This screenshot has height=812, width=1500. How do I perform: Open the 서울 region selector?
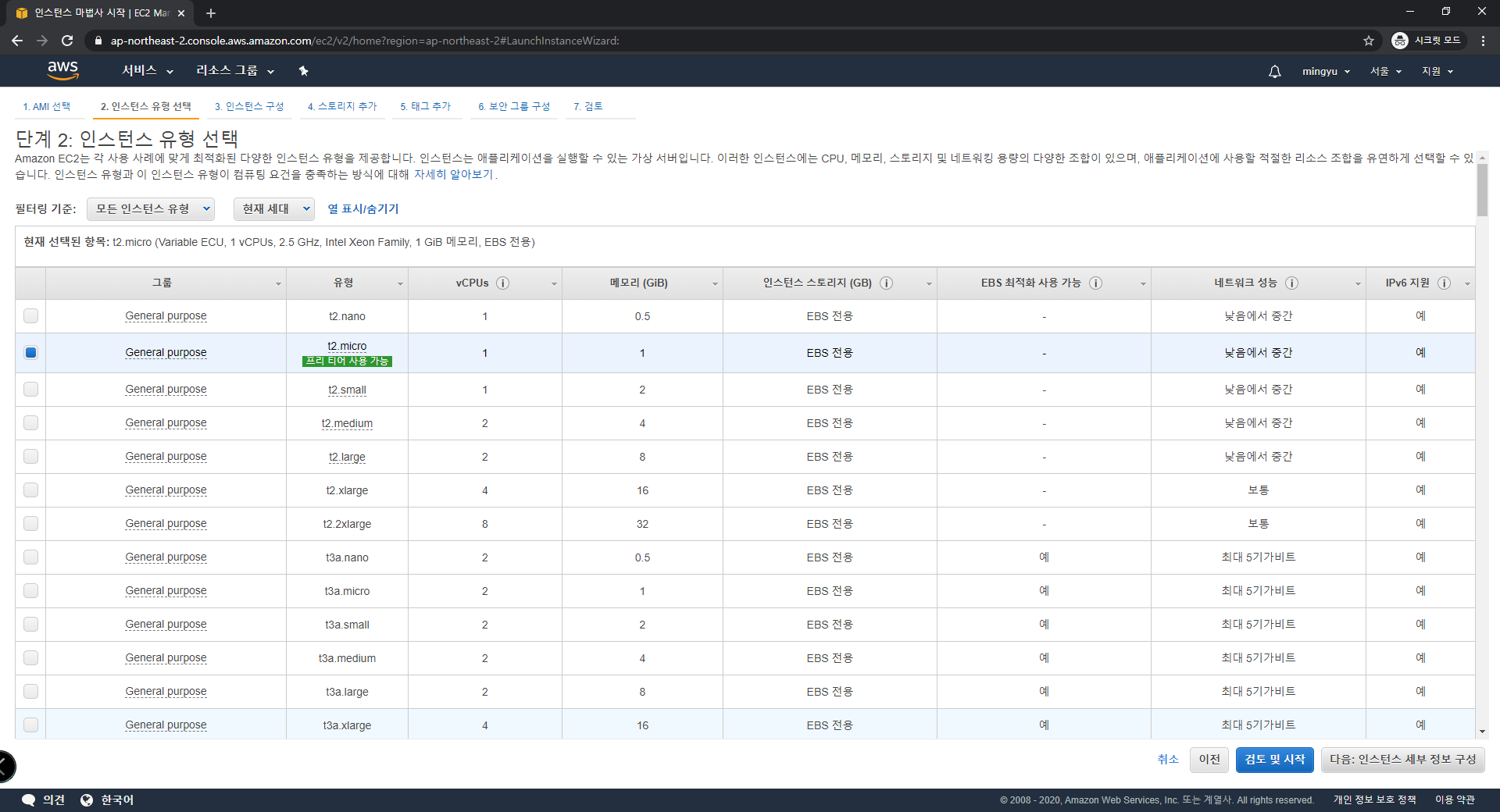[1386, 71]
